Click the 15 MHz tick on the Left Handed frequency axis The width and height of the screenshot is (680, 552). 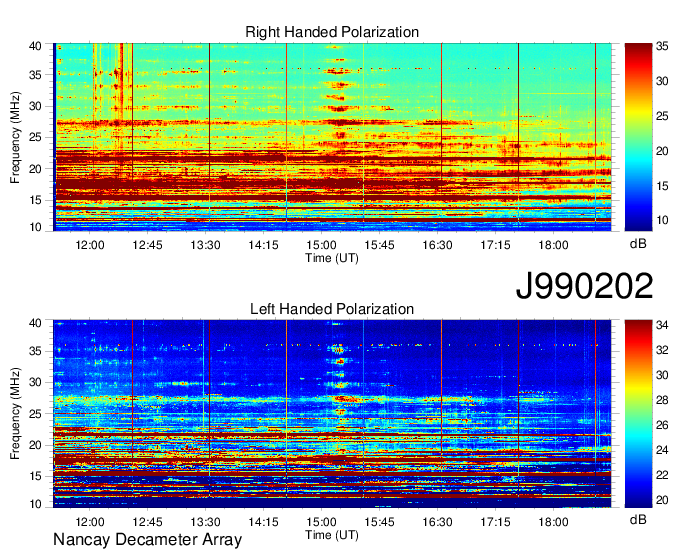(35, 477)
